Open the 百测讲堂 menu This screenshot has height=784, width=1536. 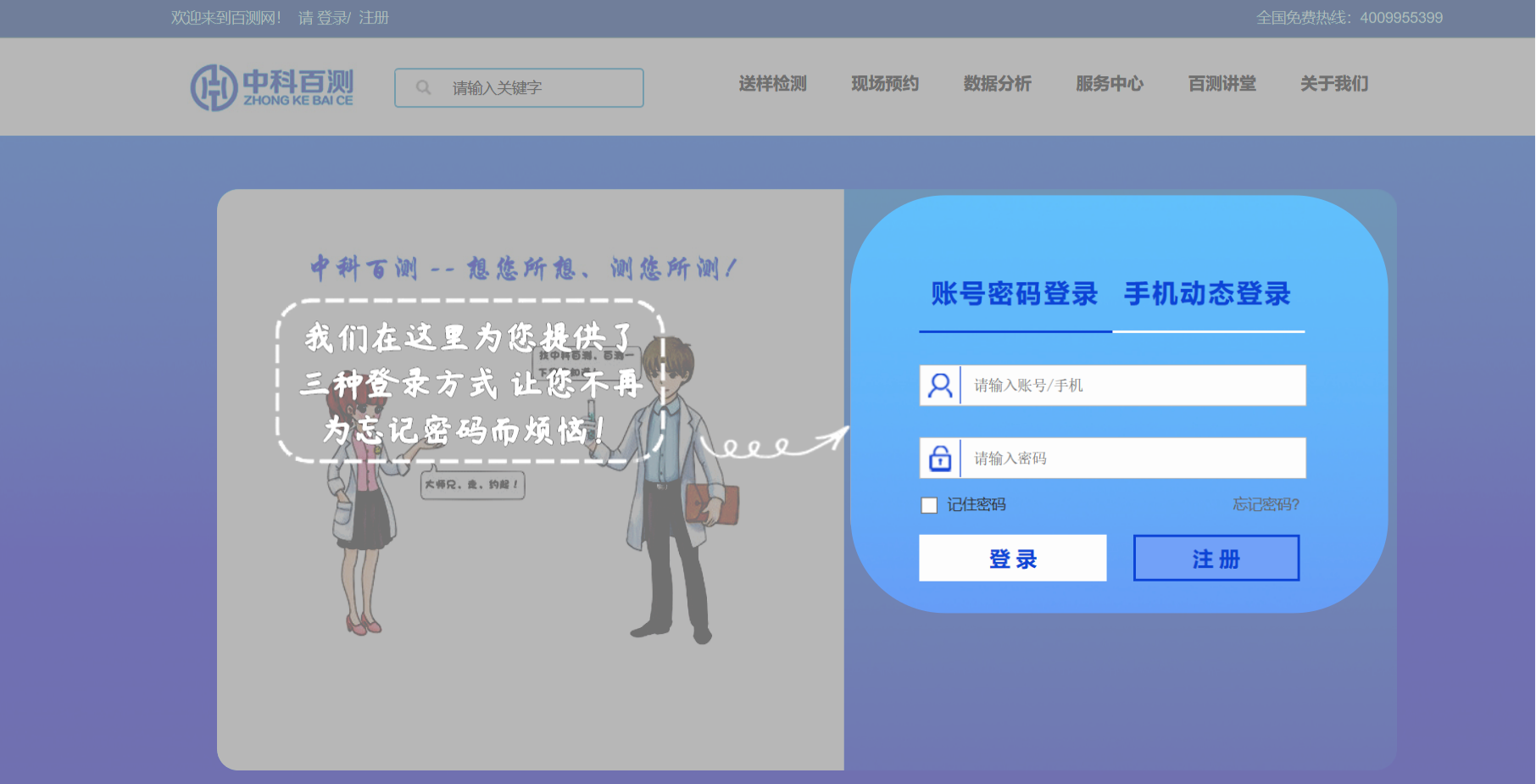(x=1222, y=84)
